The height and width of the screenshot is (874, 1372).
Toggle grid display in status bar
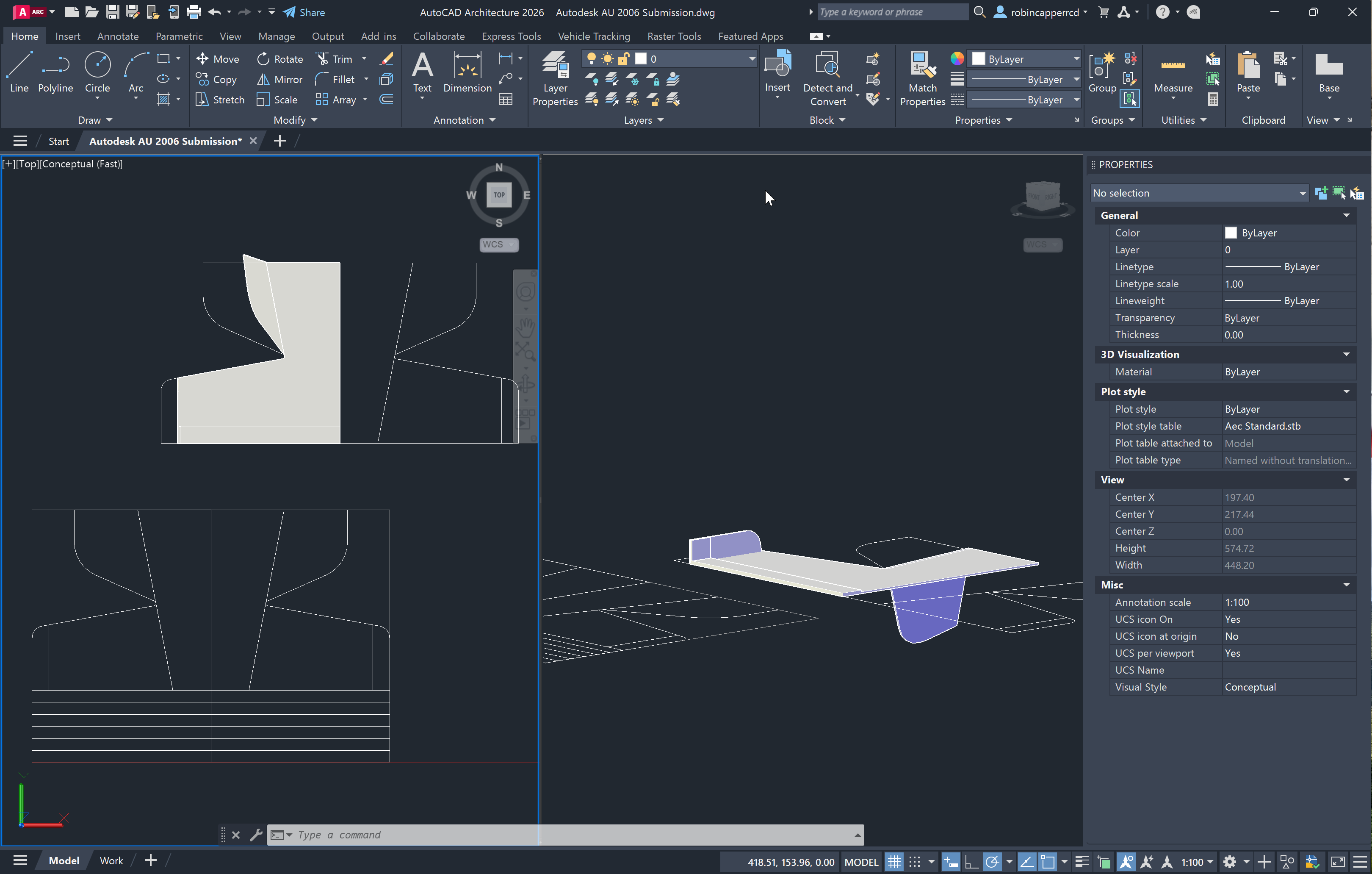pos(894,861)
